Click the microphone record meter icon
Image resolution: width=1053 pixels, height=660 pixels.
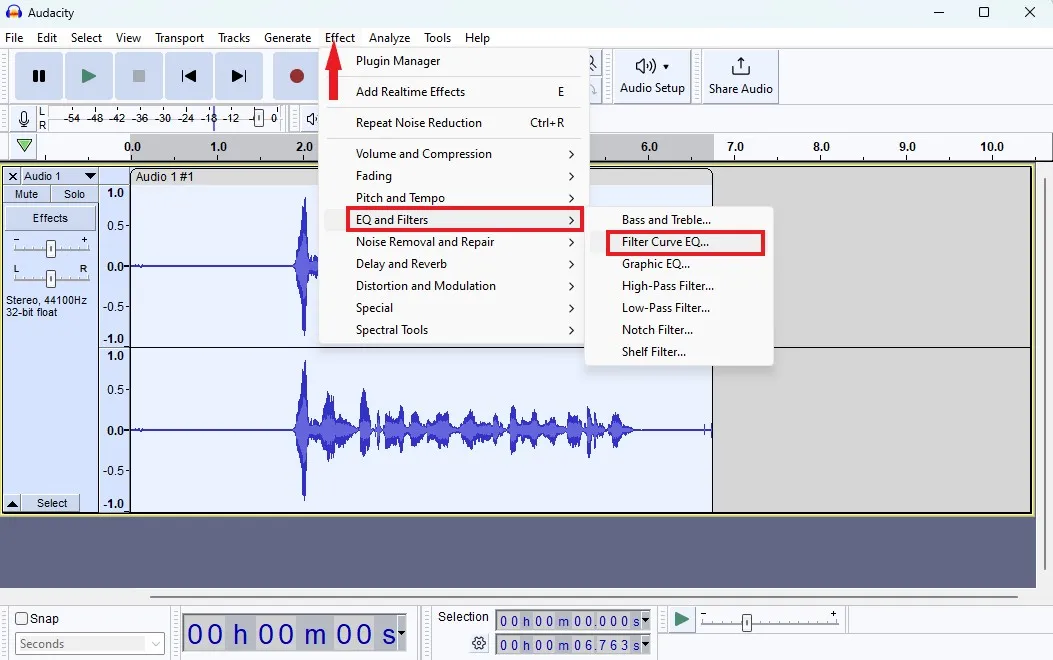24,119
